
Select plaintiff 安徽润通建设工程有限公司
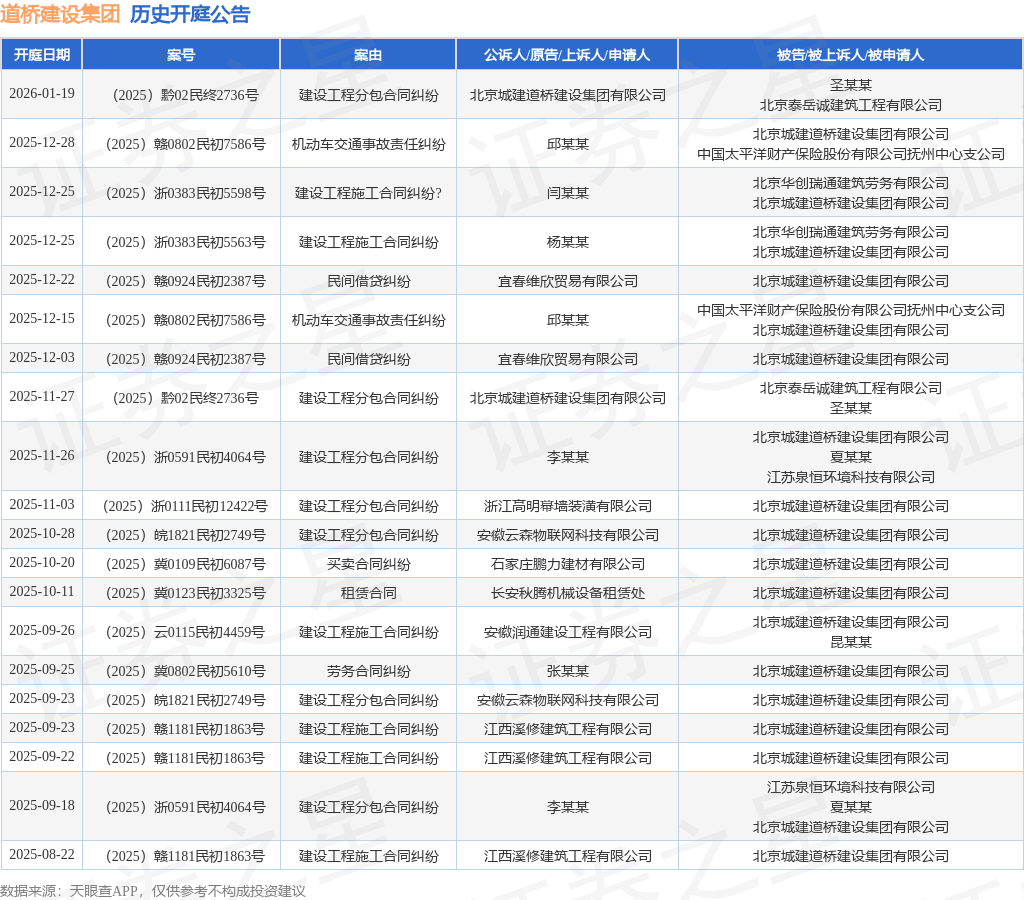[568, 632]
